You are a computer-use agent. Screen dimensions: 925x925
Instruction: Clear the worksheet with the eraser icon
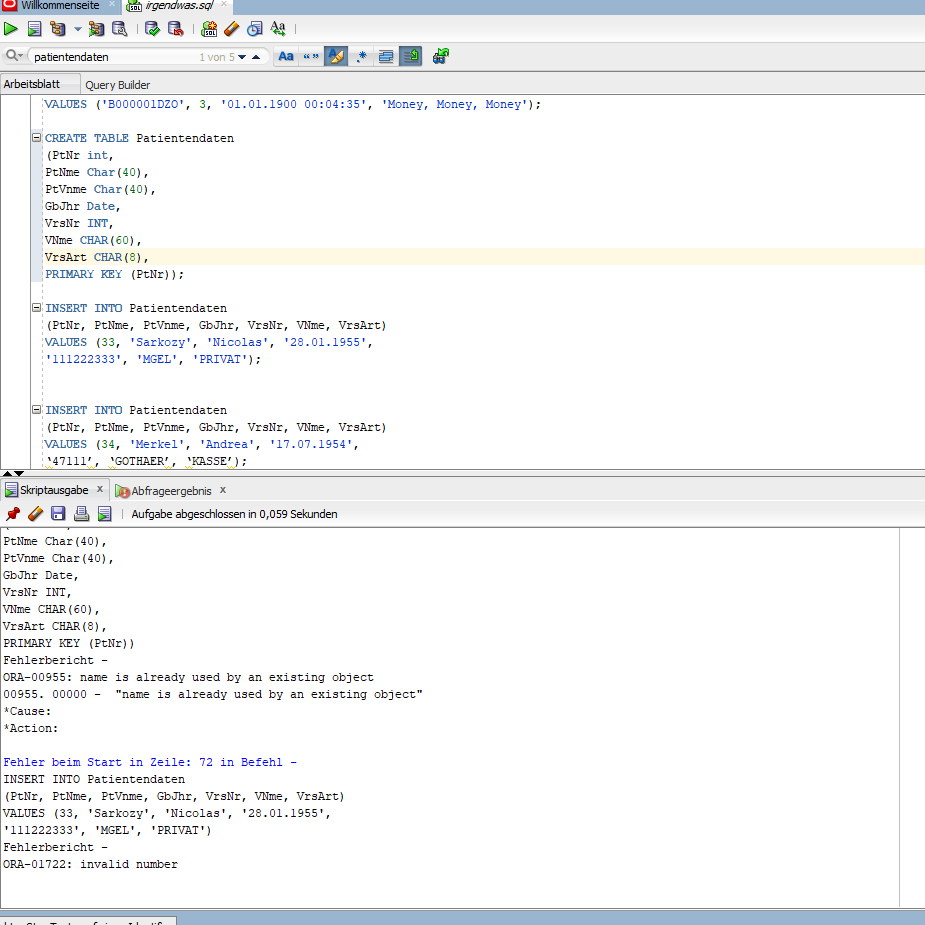coord(231,28)
